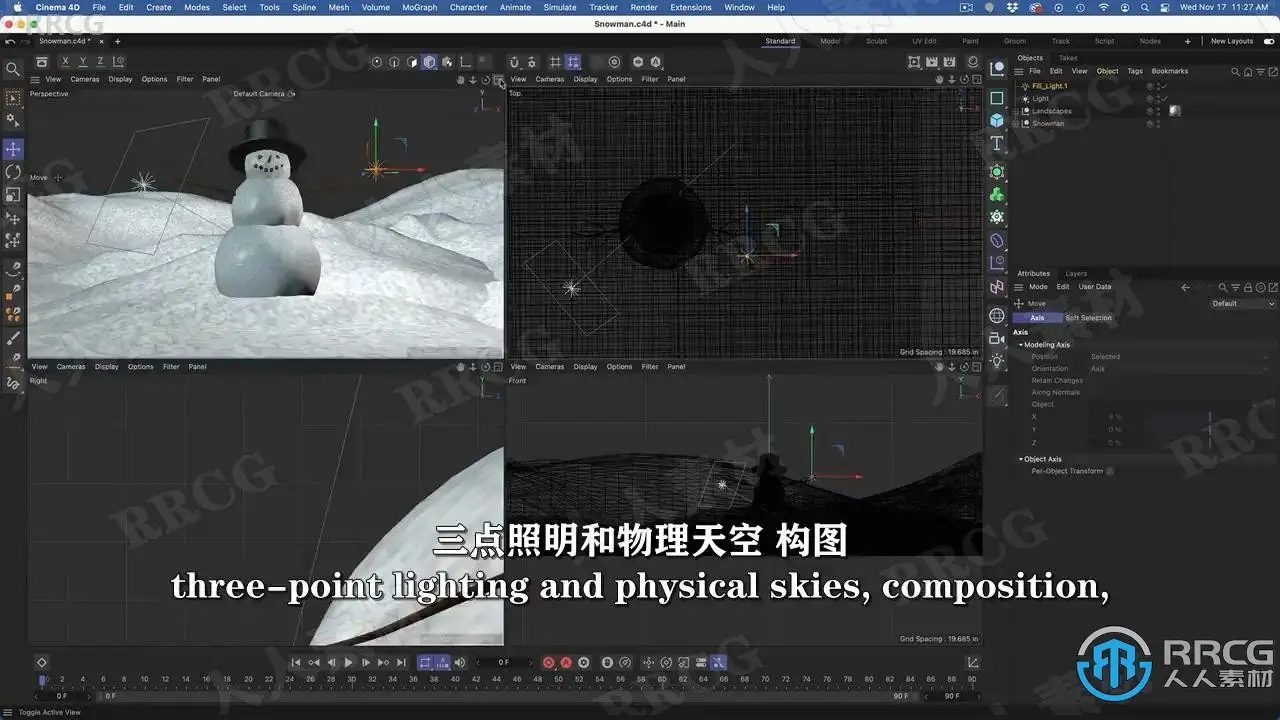Select the Scale tool in left toolbar
This screenshot has height=720, width=1280.
[13, 195]
